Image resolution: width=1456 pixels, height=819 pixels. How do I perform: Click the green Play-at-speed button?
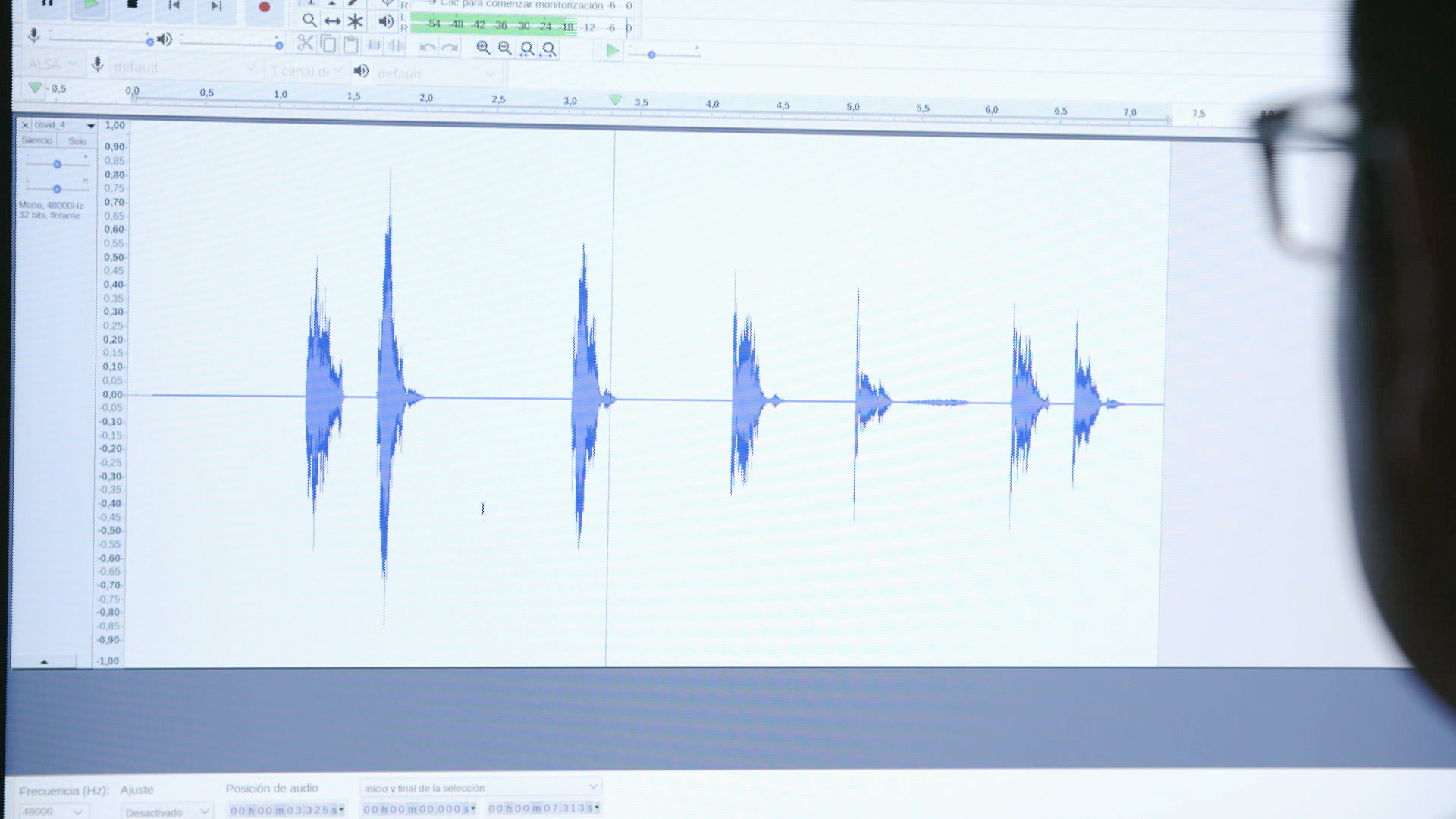612,51
